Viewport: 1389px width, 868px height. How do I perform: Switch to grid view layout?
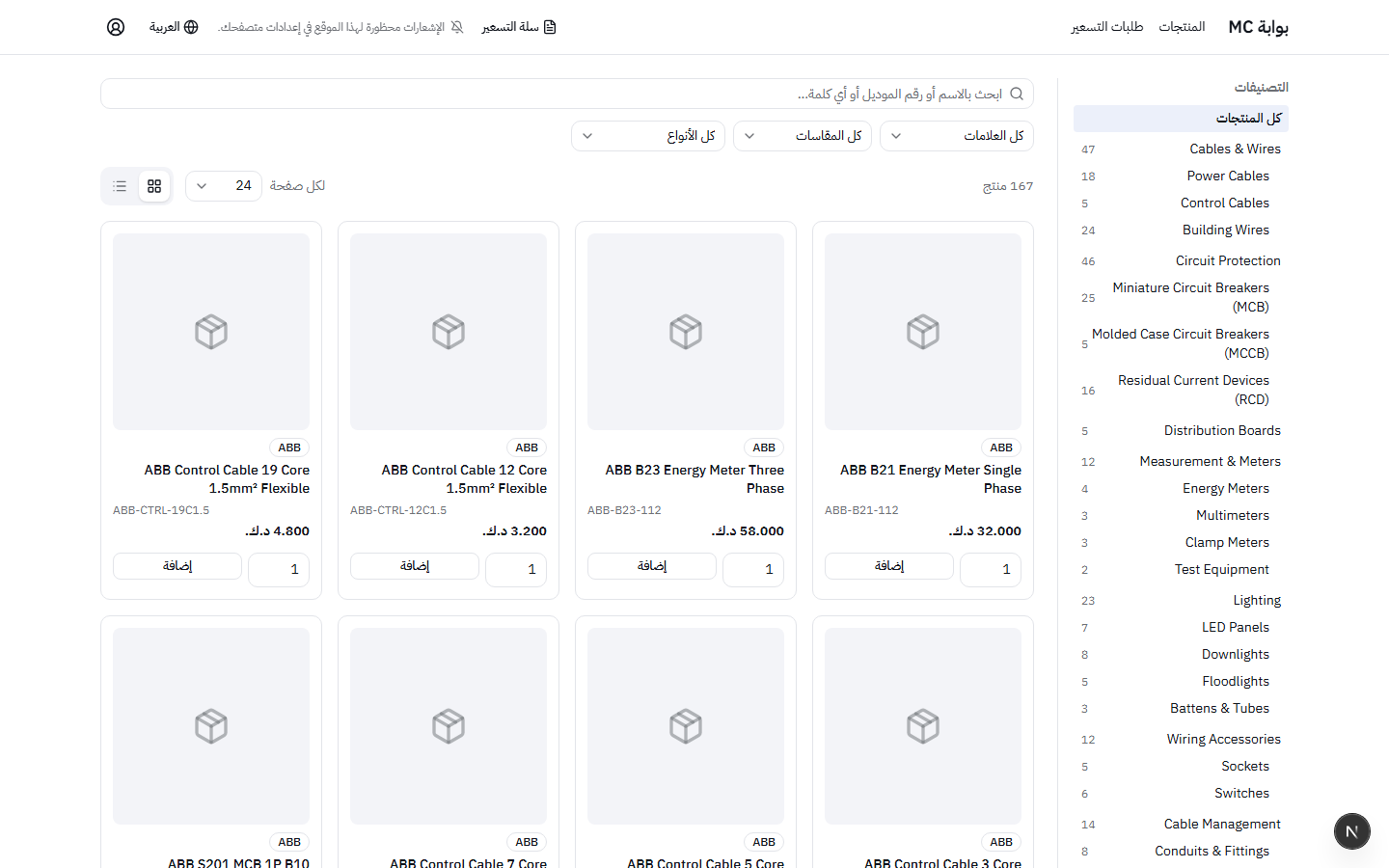click(154, 186)
